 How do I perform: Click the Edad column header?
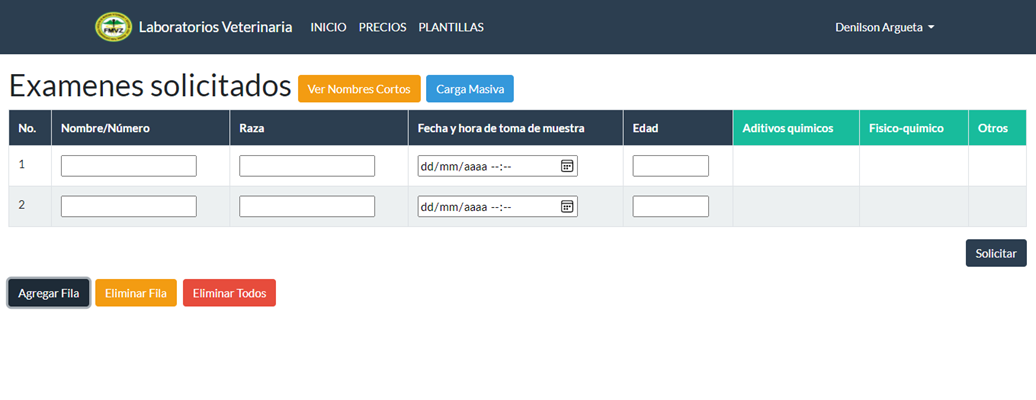[x=678, y=128]
